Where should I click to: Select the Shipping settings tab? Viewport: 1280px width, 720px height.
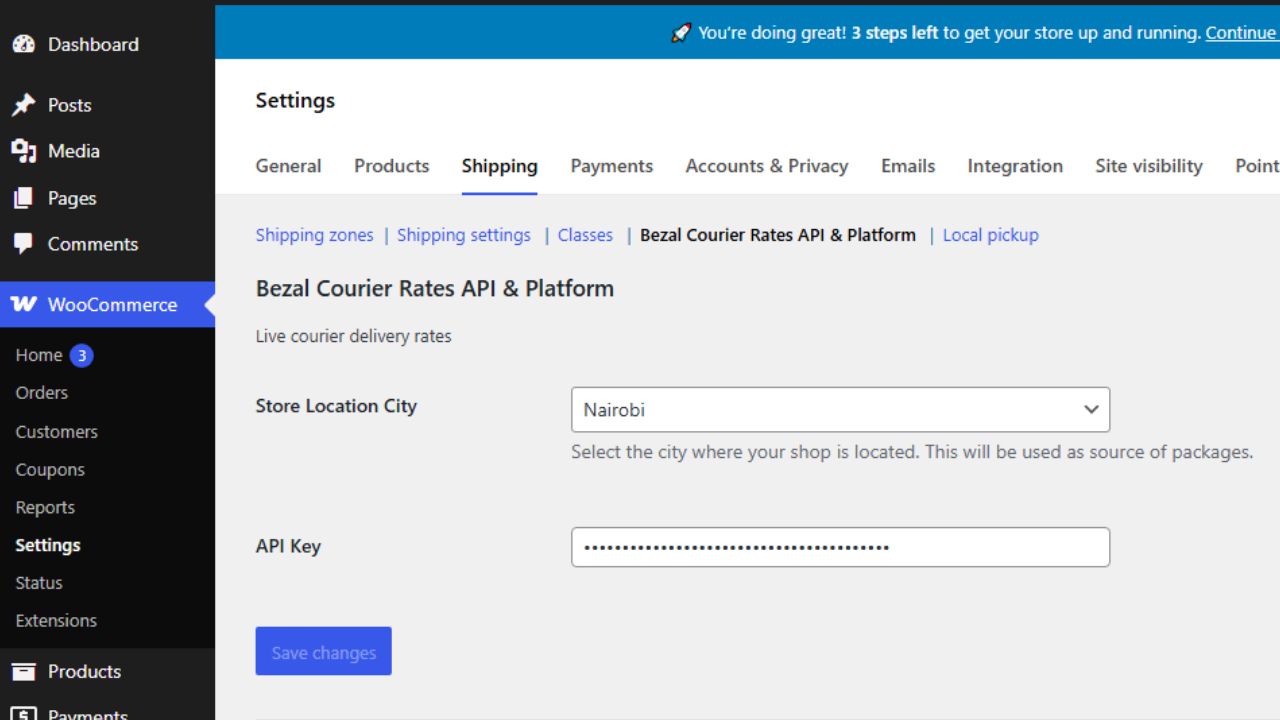[500, 166]
